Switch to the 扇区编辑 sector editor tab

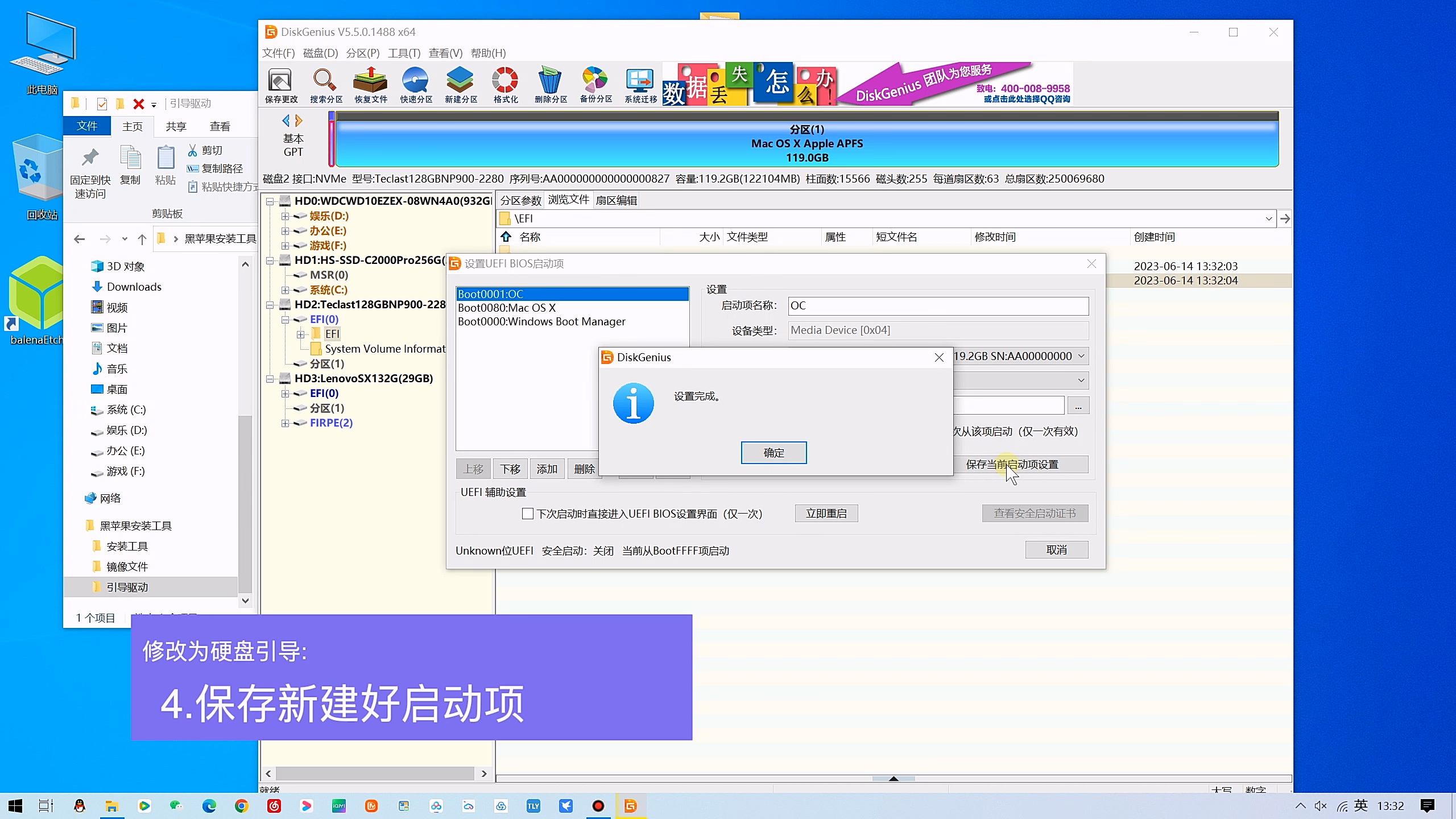pos(616,200)
